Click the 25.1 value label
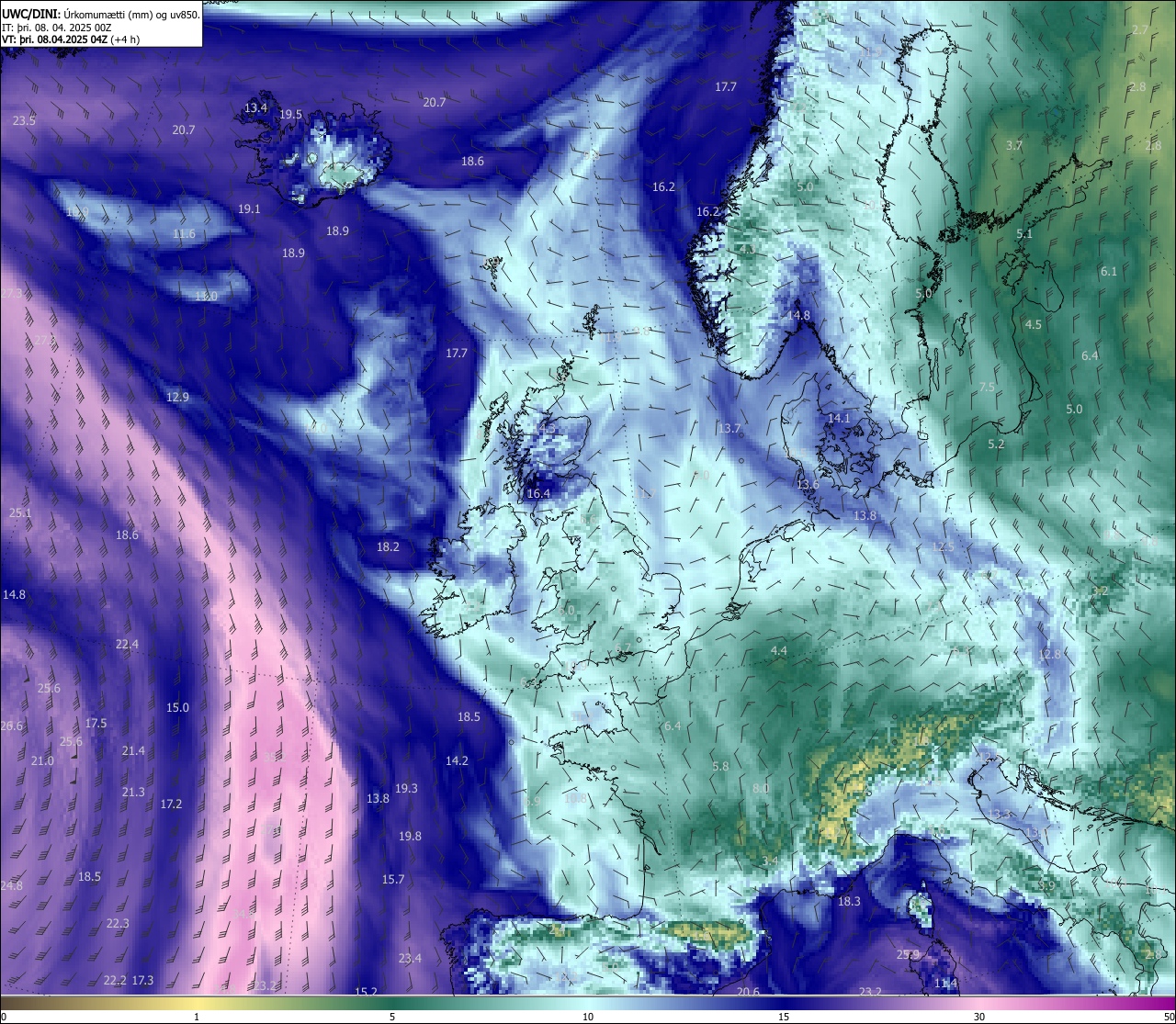 (x=19, y=512)
